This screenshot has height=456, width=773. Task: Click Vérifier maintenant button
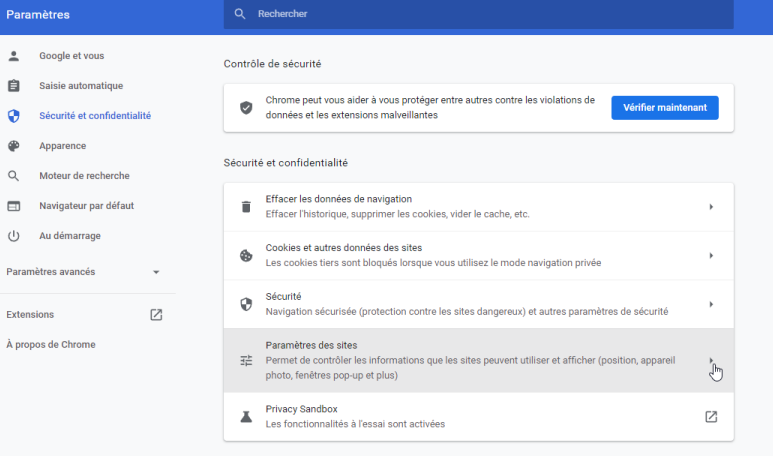[664, 108]
